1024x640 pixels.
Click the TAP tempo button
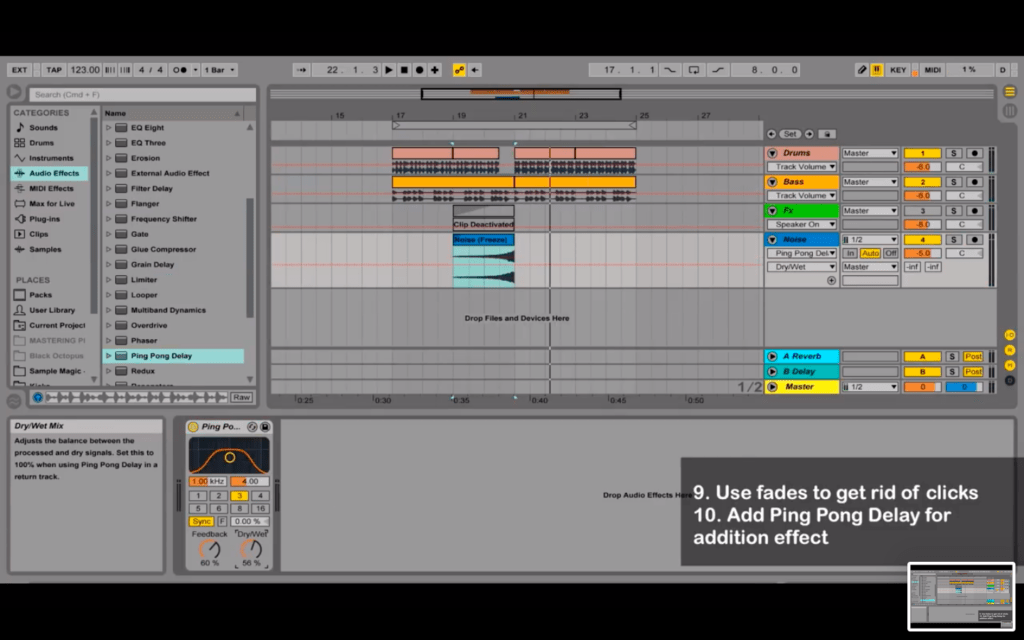pyautogui.click(x=54, y=70)
